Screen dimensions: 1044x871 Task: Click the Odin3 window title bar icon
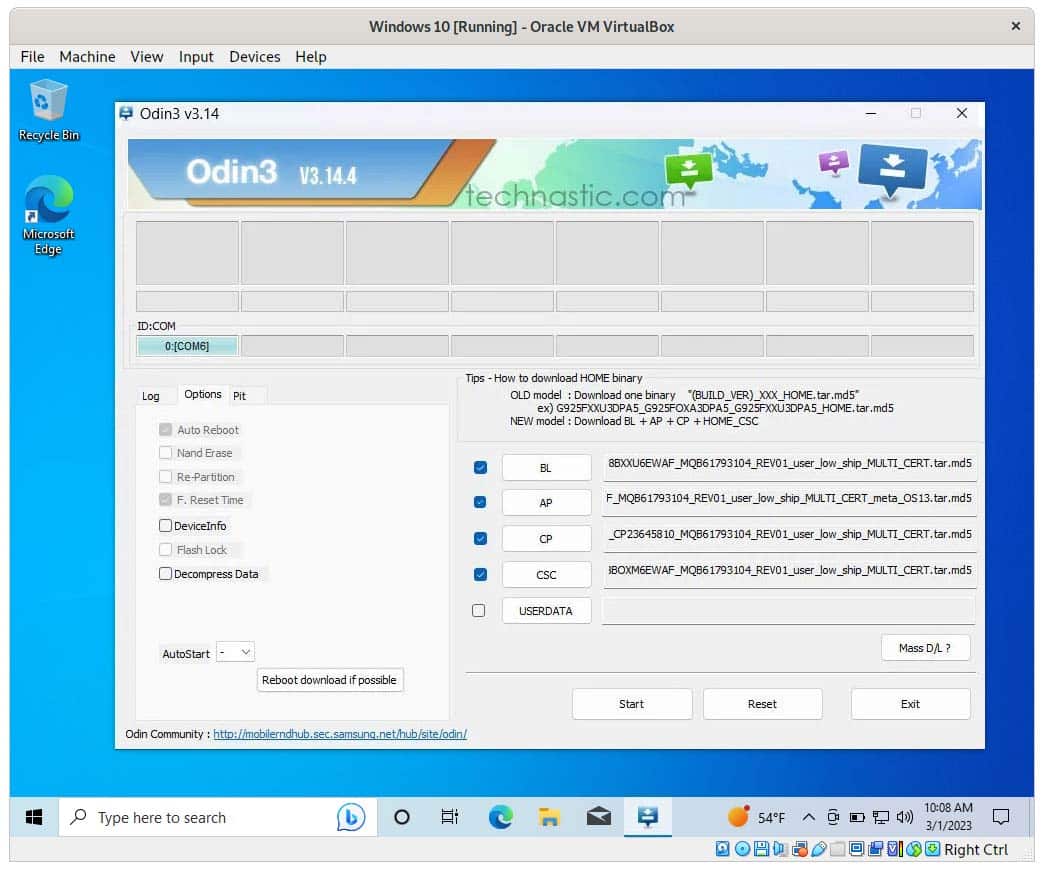tap(126, 113)
